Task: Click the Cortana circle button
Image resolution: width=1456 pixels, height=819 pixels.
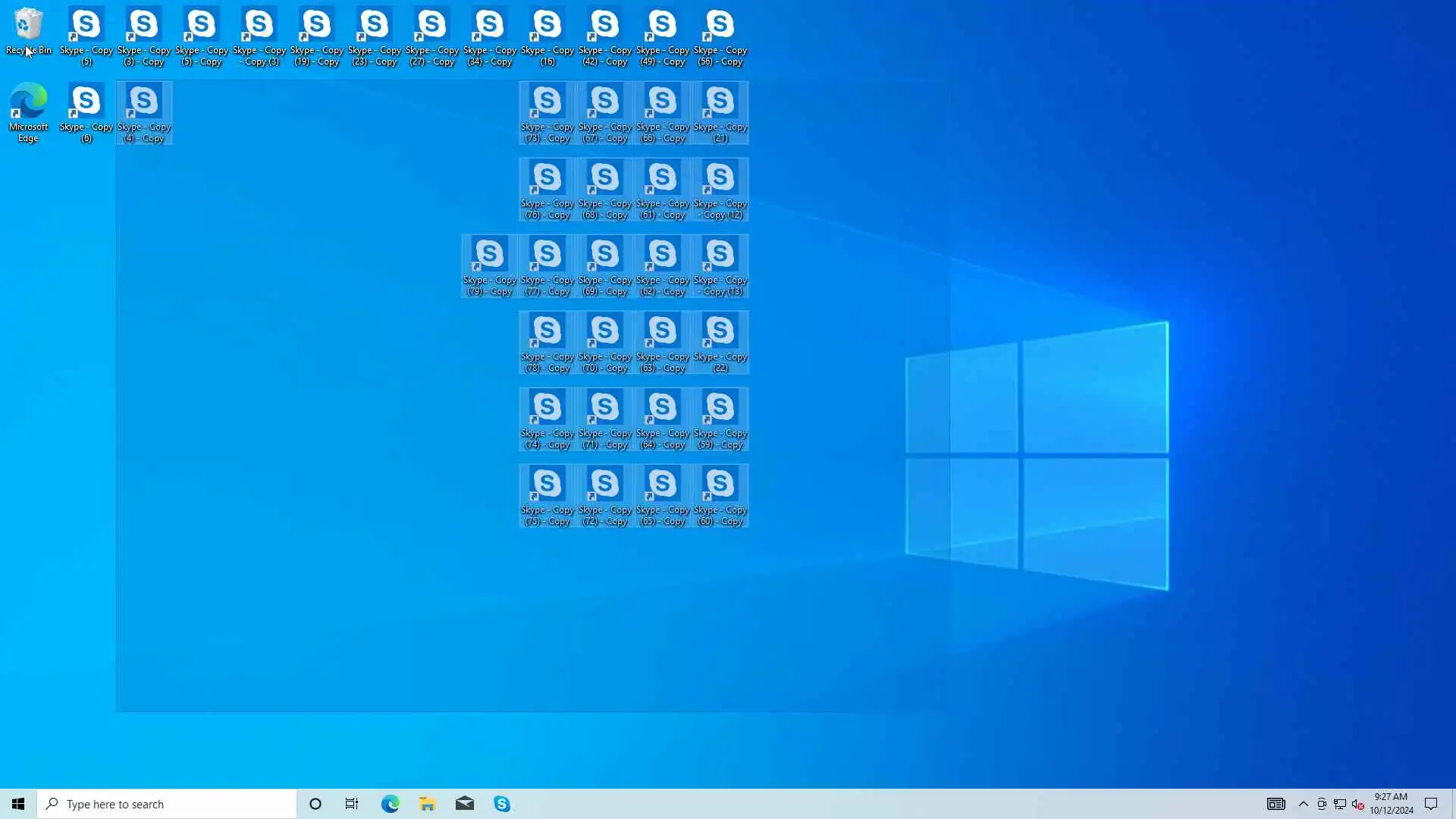Action: coord(315,804)
